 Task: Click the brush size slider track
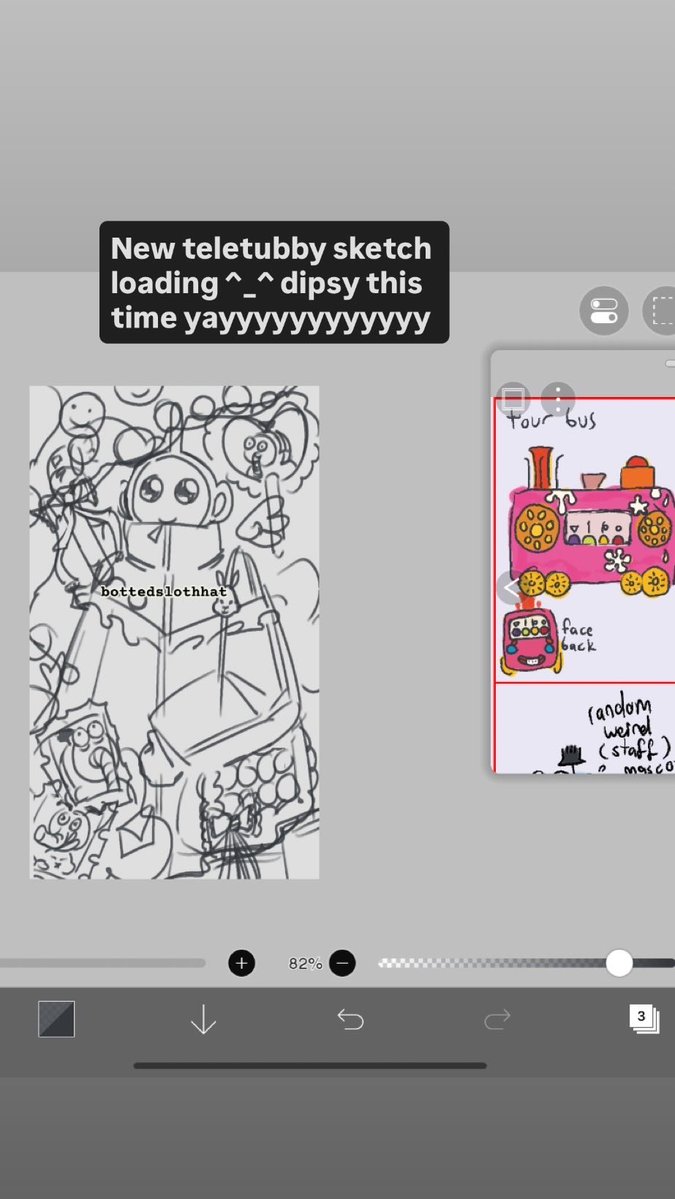(102, 963)
